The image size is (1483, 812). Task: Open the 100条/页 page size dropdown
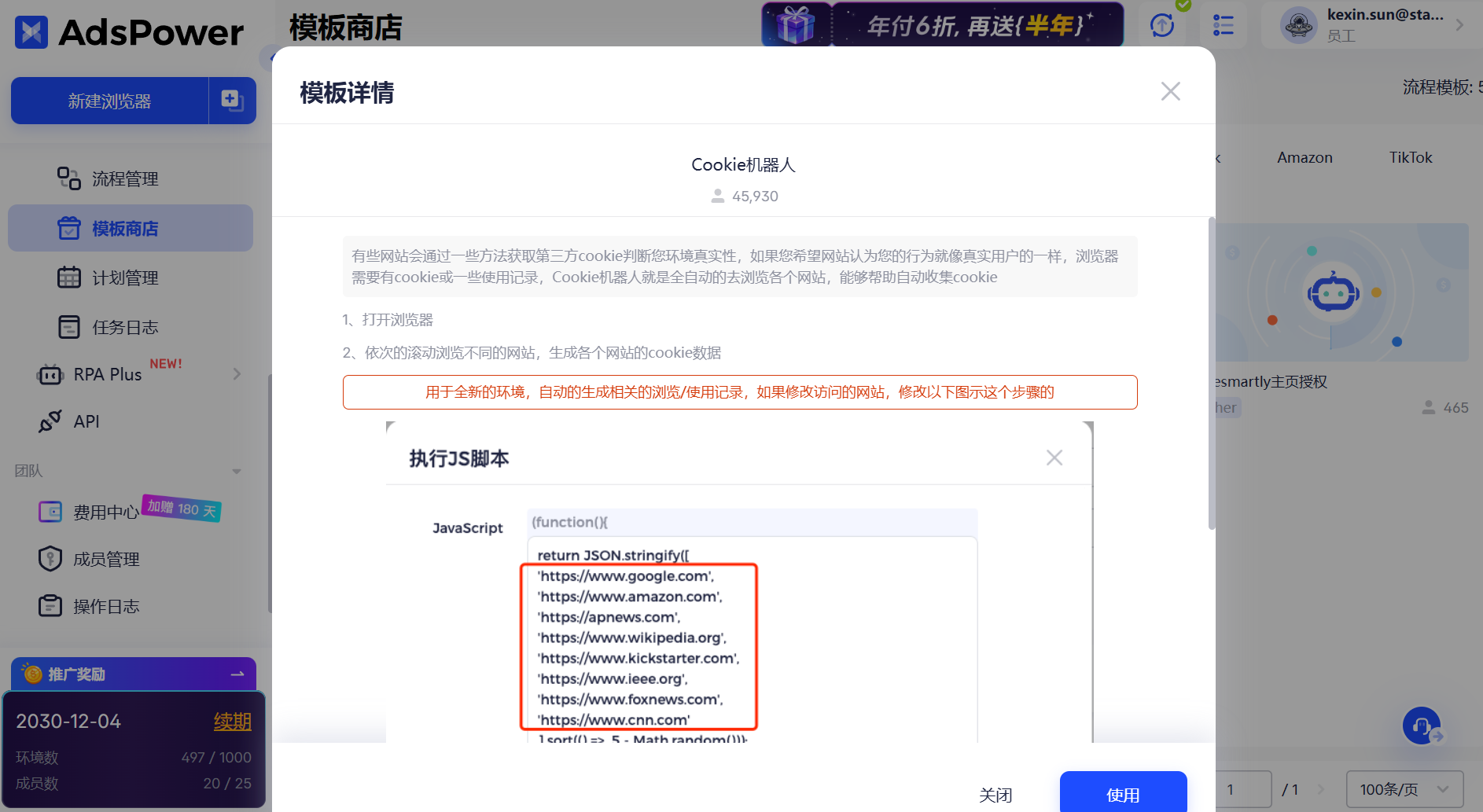[x=1404, y=788]
